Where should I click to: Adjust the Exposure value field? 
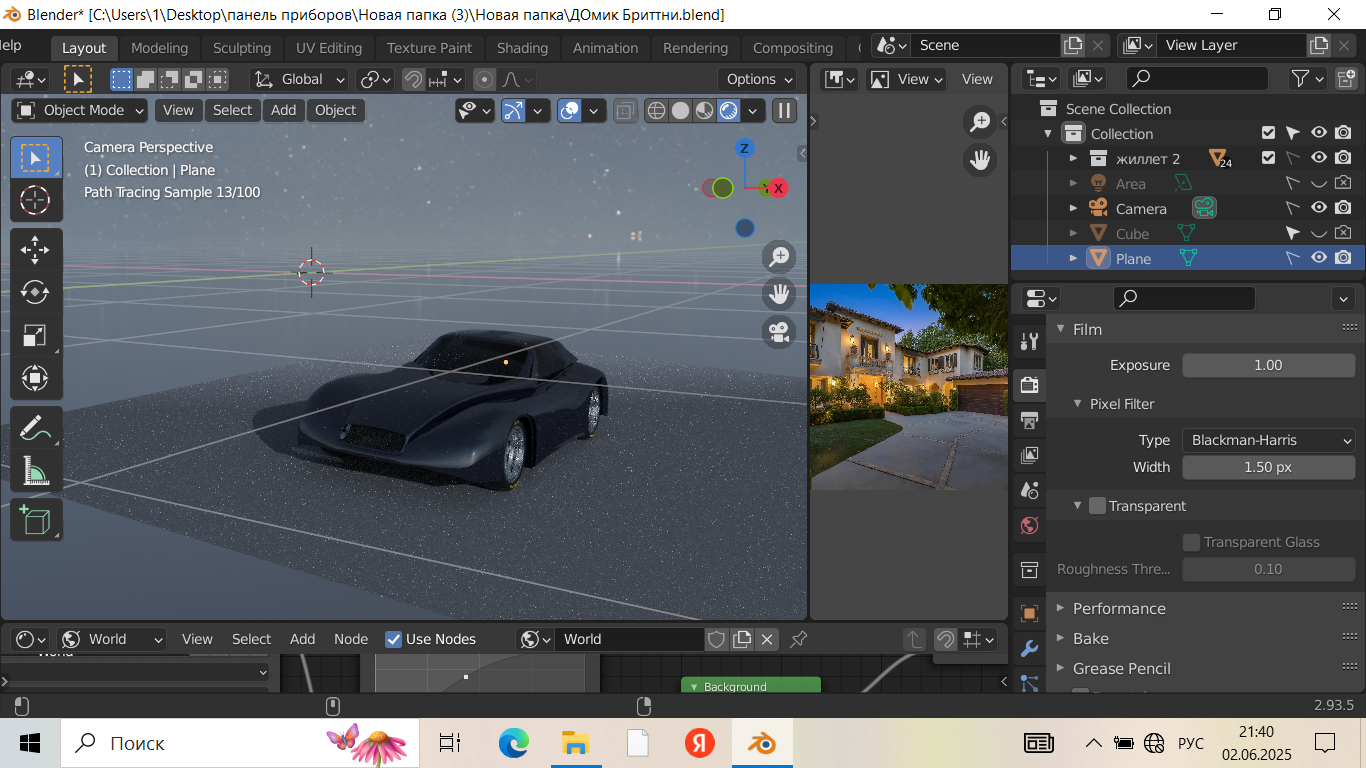tap(1268, 365)
